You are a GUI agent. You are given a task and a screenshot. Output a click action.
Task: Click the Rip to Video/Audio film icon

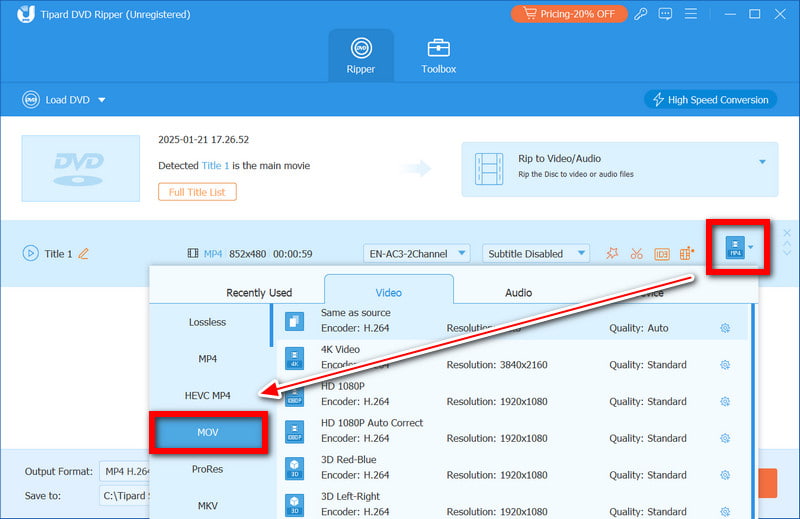pos(489,169)
